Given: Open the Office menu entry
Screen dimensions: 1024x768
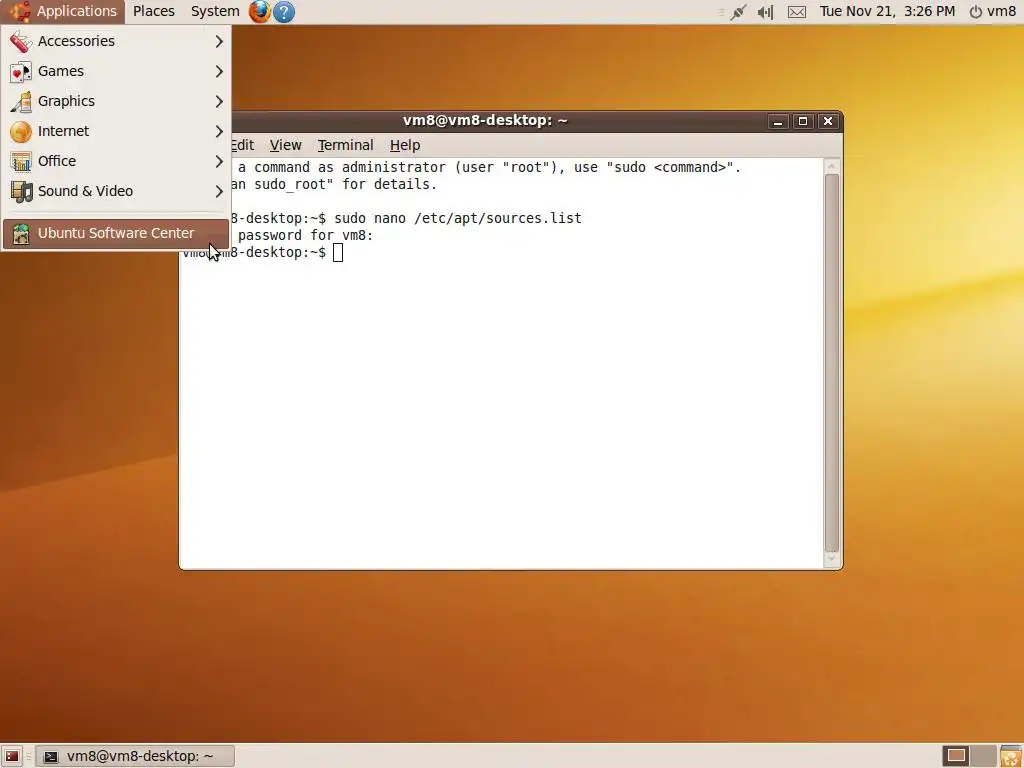Looking at the screenshot, I should click(116, 161).
